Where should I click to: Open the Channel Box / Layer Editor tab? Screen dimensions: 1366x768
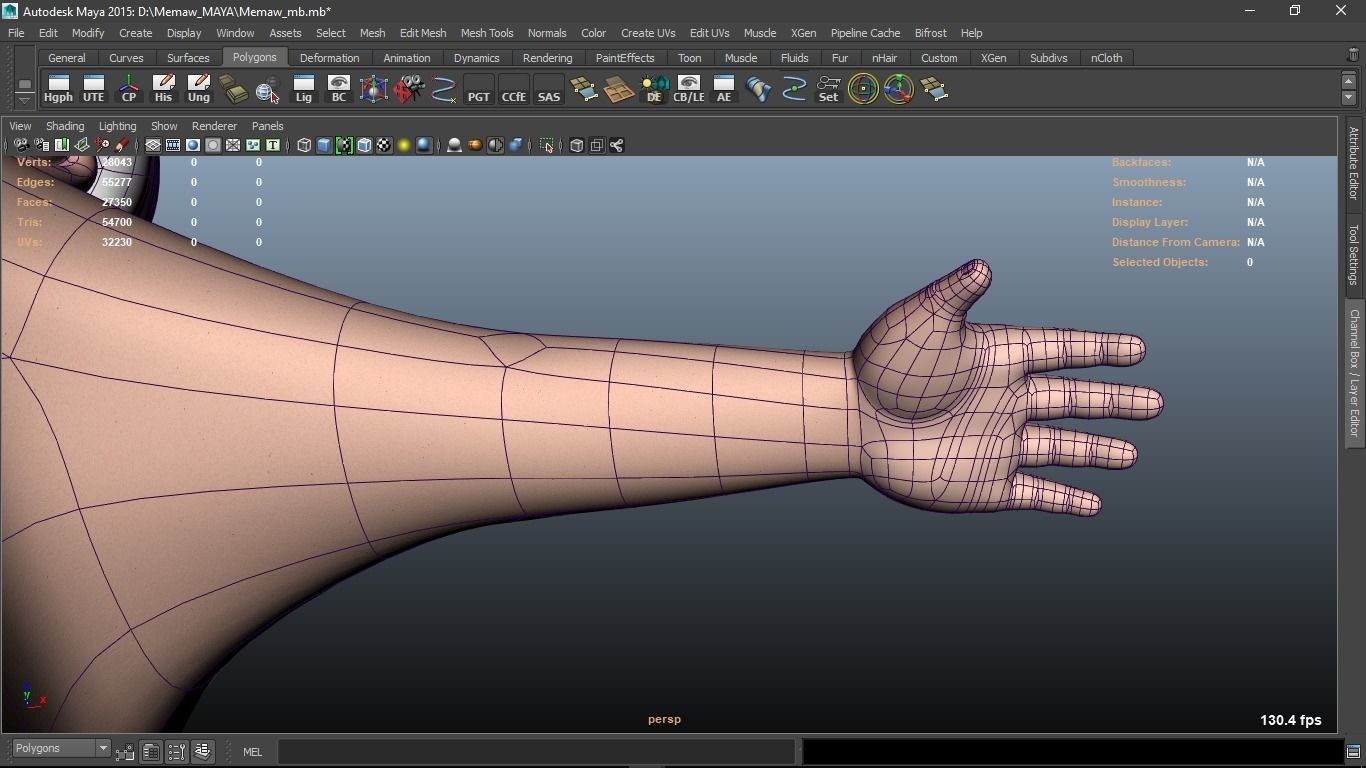point(1354,373)
